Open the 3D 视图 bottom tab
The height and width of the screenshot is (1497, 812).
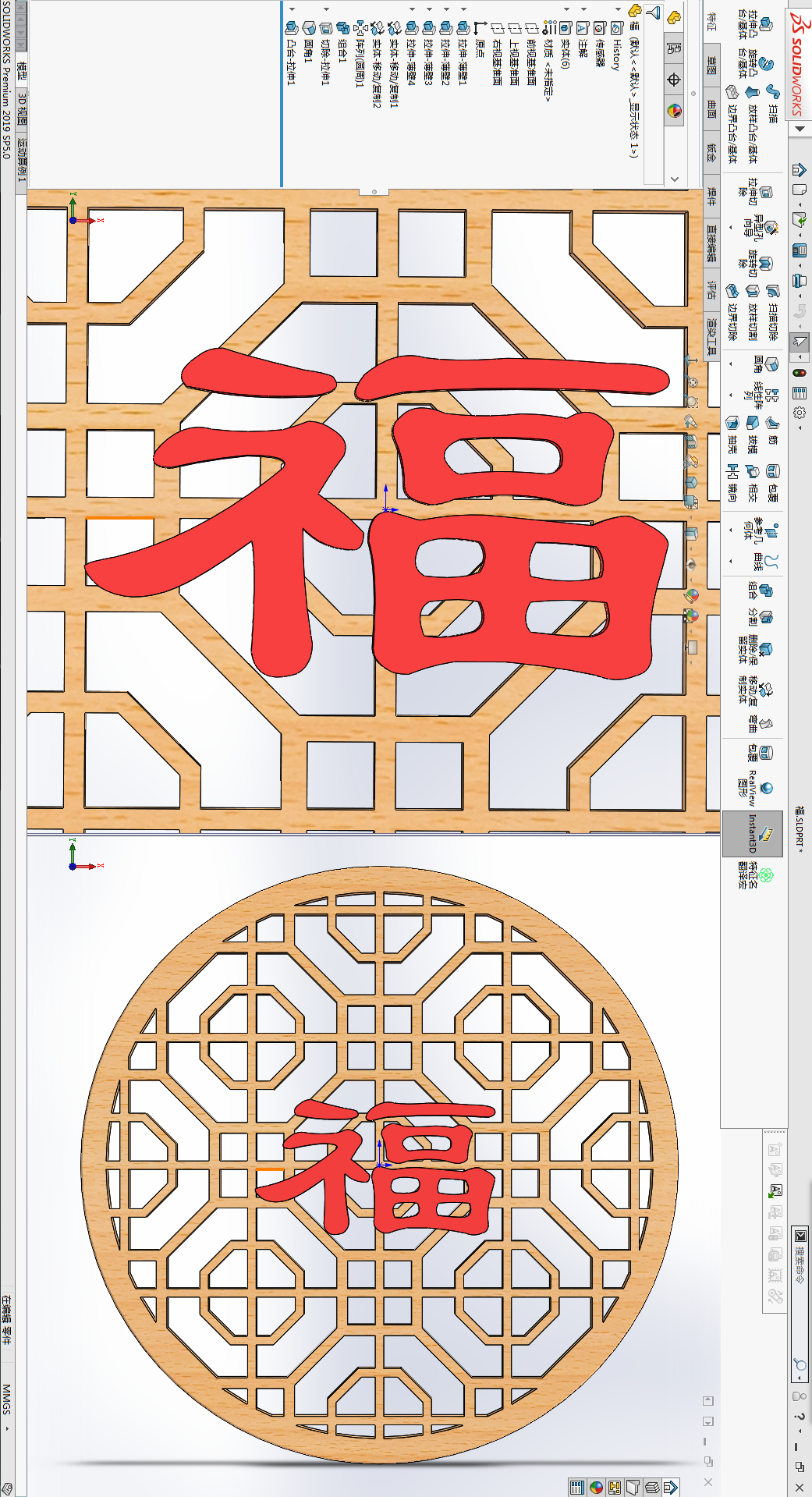[x=21, y=109]
